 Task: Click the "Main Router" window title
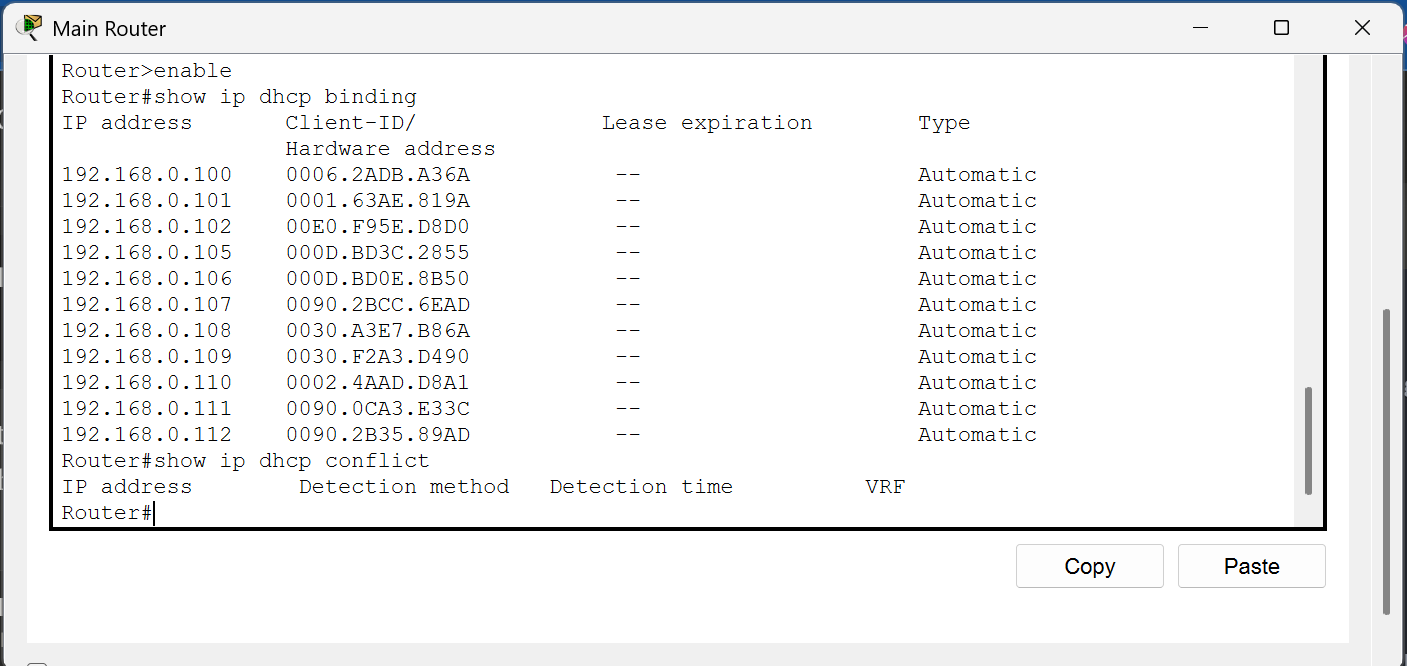pyautogui.click(x=109, y=29)
